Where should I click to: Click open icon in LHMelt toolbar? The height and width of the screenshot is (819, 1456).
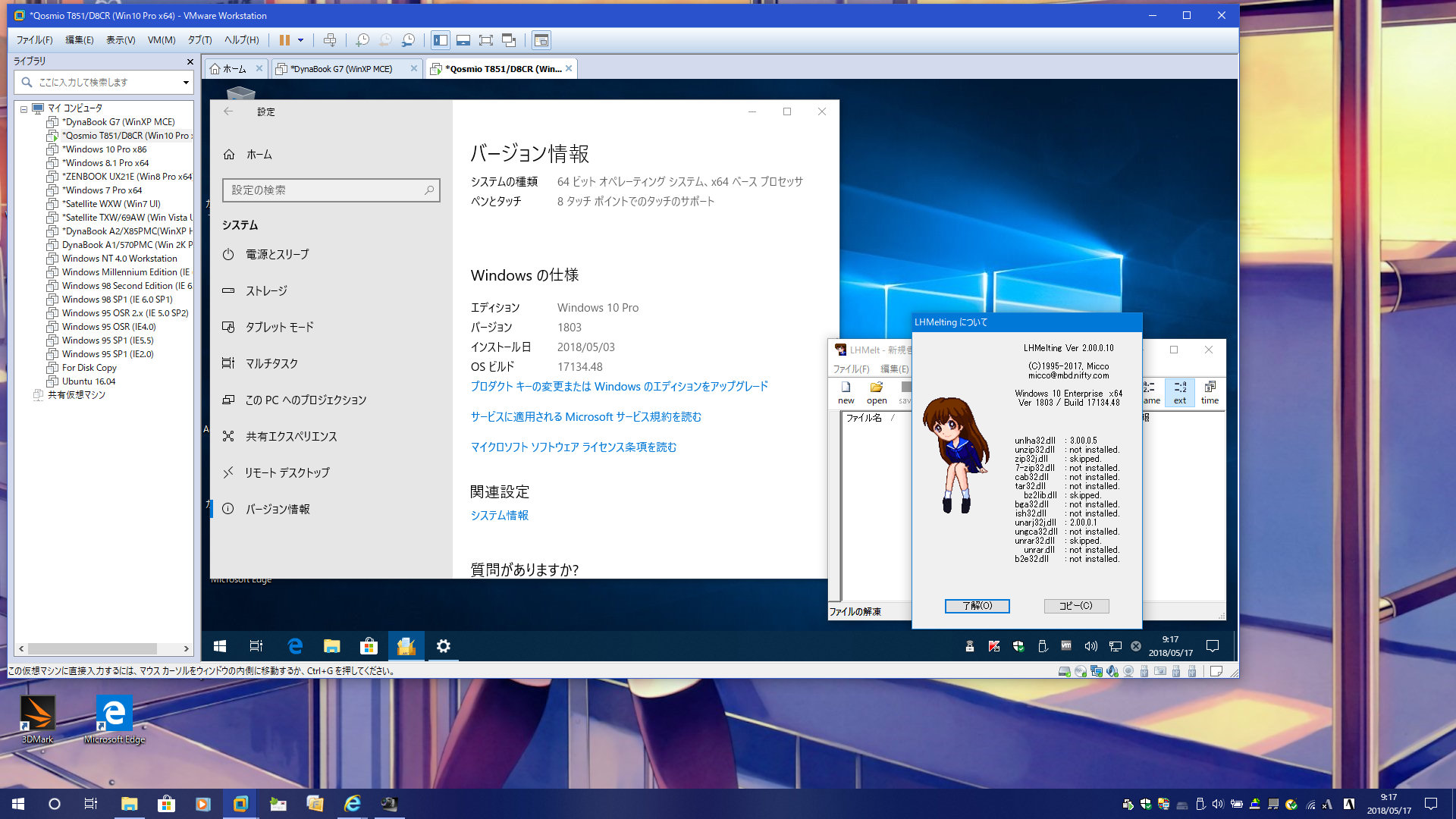coord(877,393)
